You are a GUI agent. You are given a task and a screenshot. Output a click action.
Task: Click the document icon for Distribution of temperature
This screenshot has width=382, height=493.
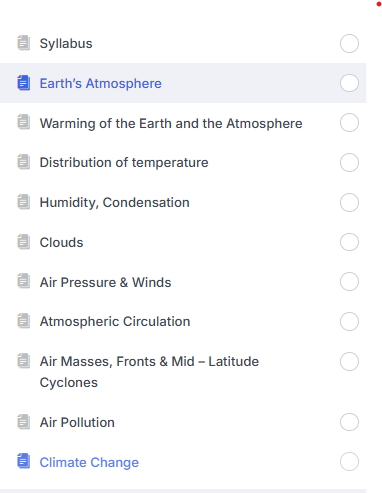[24, 162]
